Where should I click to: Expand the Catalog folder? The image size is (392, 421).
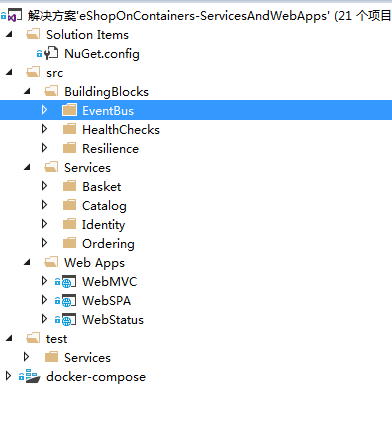[44, 205]
